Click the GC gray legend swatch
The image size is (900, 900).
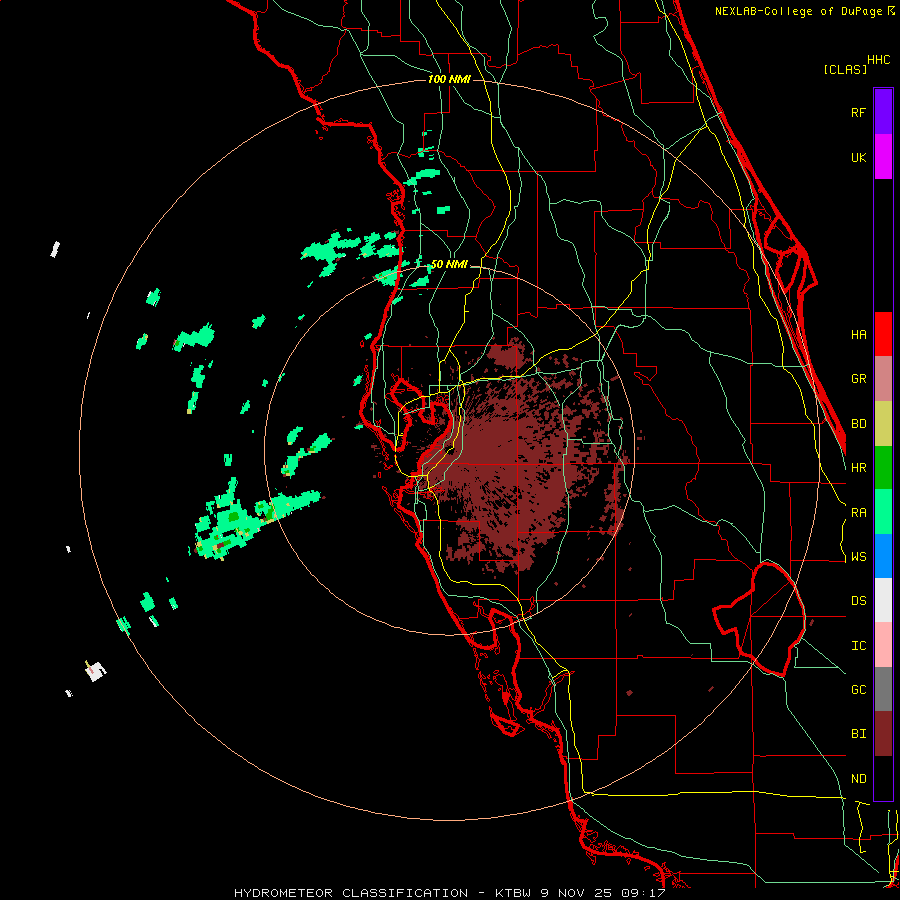click(x=883, y=689)
